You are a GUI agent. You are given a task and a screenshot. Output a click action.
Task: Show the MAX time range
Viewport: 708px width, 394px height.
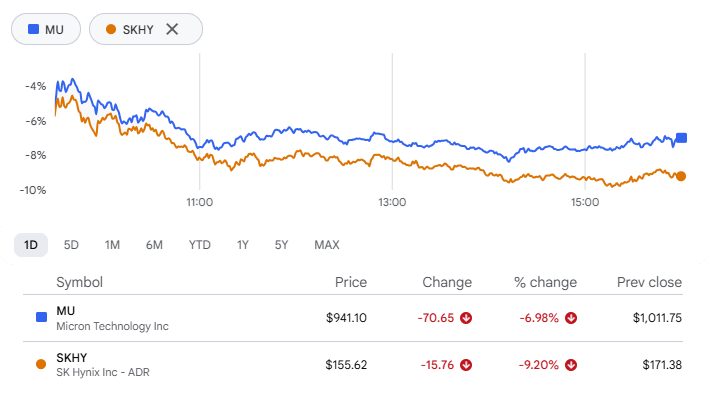tap(327, 245)
